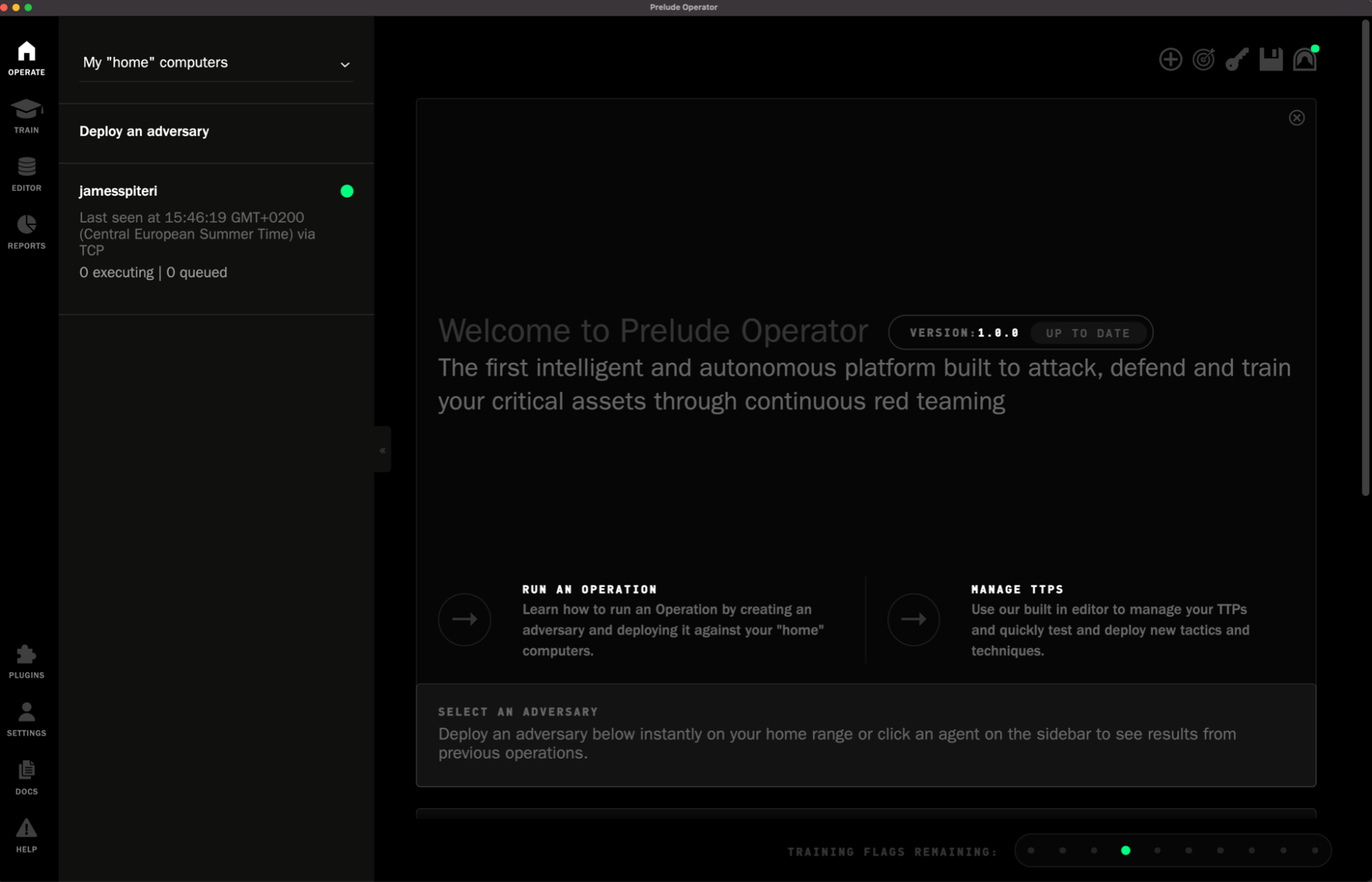Collapse the sidebar with the double chevron

coord(382,450)
